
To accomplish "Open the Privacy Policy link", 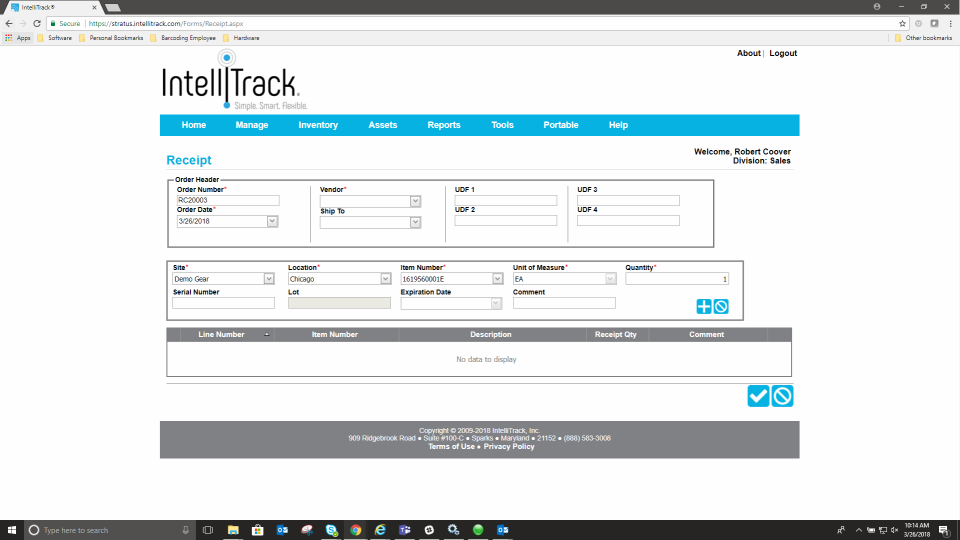I will 509,446.
